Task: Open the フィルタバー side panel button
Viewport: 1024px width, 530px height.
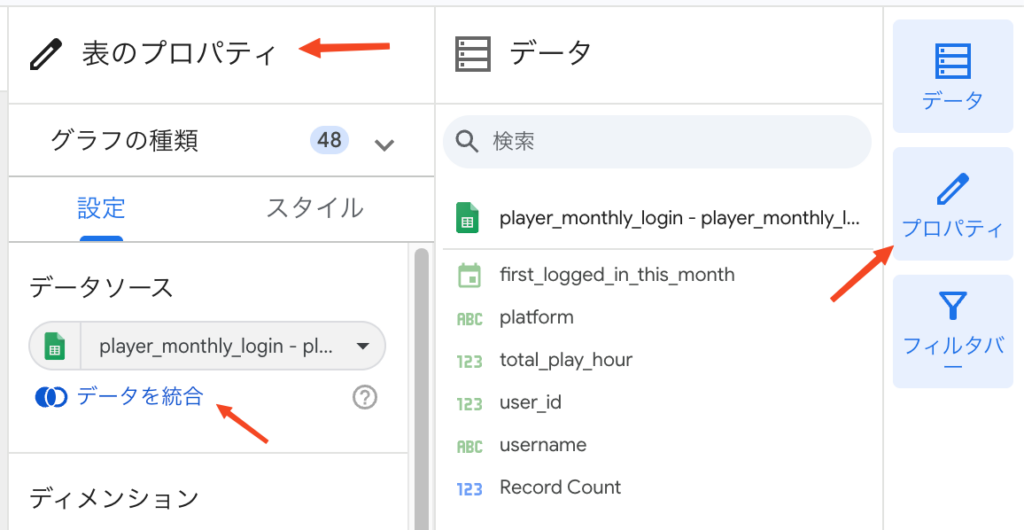Action: (952, 331)
